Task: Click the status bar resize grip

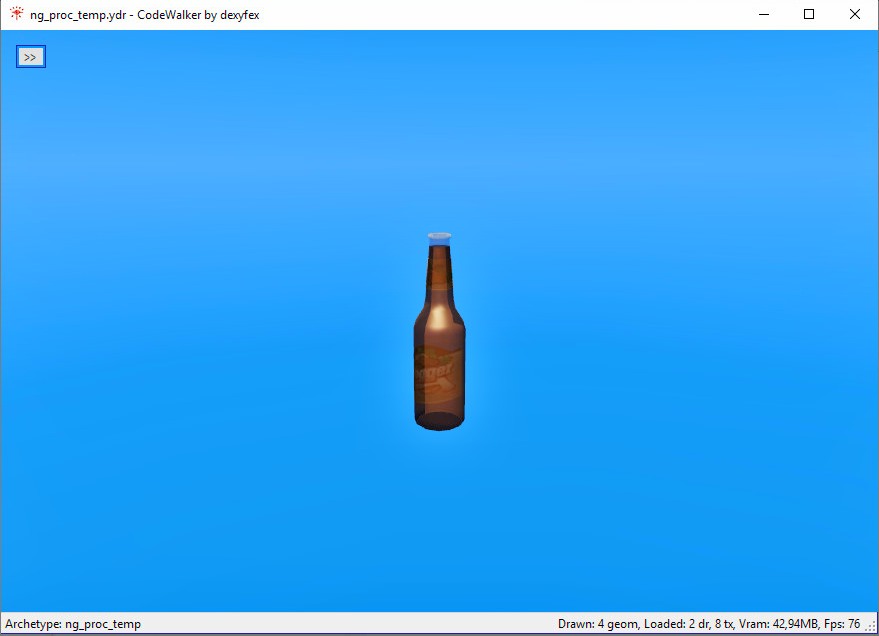Action: click(x=872, y=628)
